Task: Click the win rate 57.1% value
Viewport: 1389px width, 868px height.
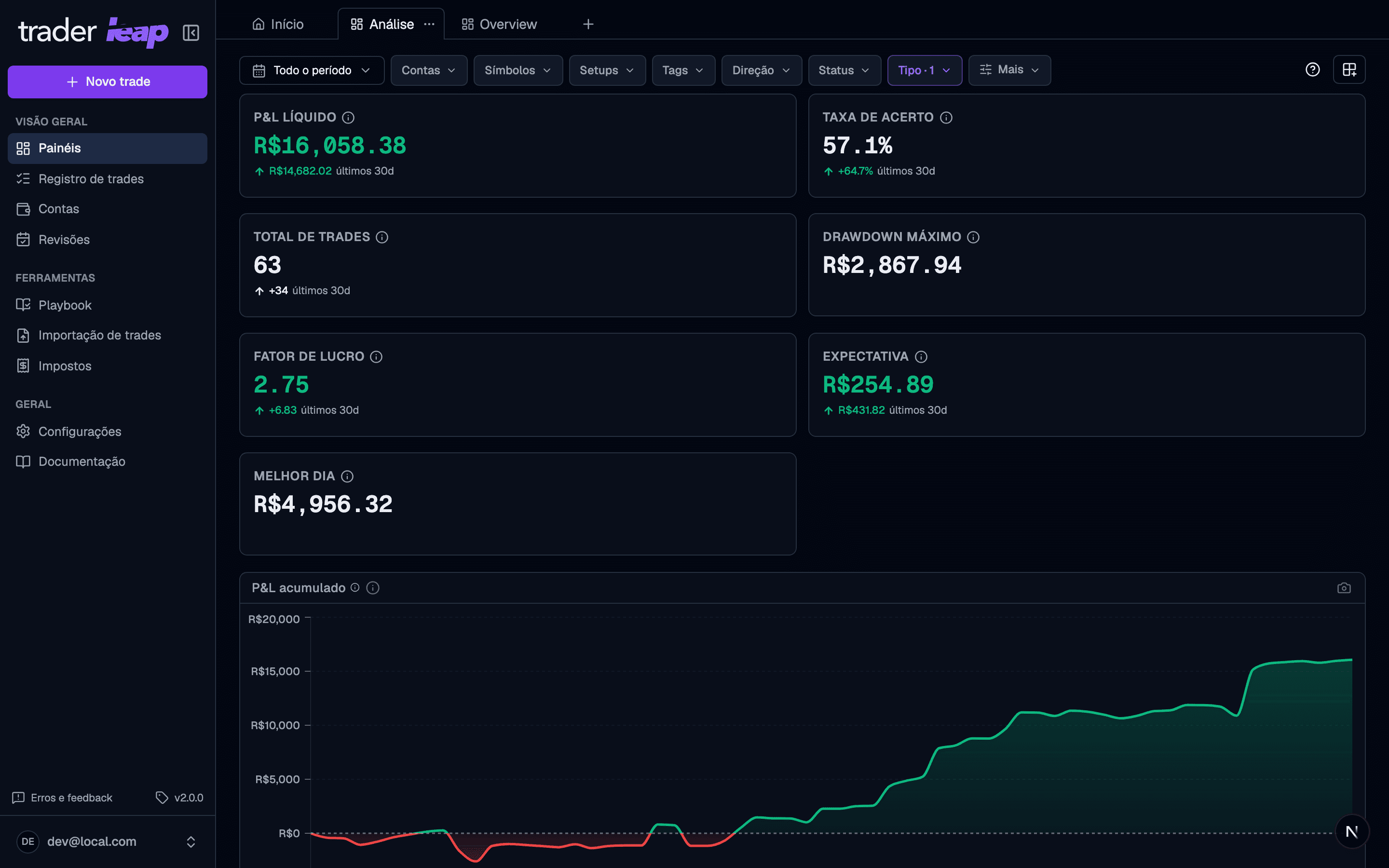Action: [x=858, y=145]
